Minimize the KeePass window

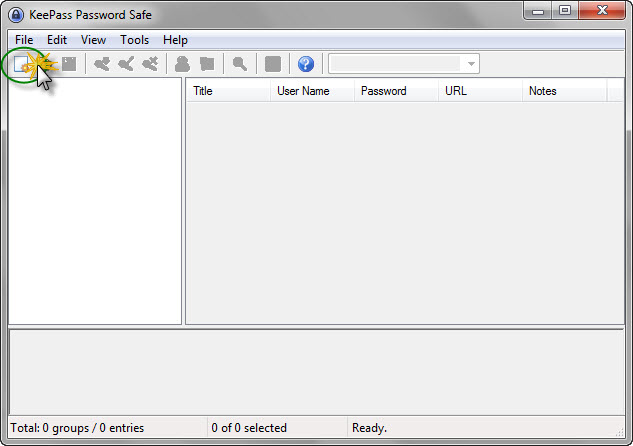point(538,10)
